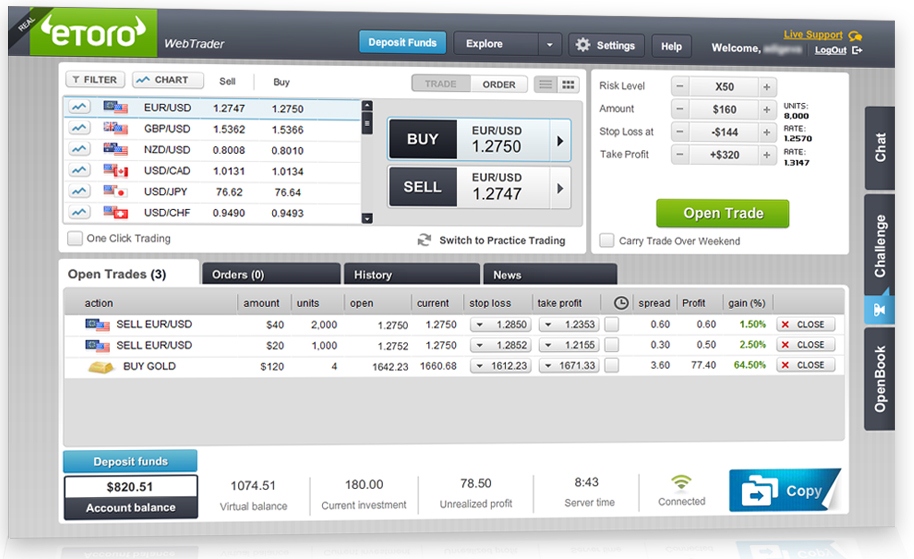Screen dimensions: 914x559
Task: Tick the checkbox in the $20 SELL EUR/USD row
Action: click(x=611, y=345)
